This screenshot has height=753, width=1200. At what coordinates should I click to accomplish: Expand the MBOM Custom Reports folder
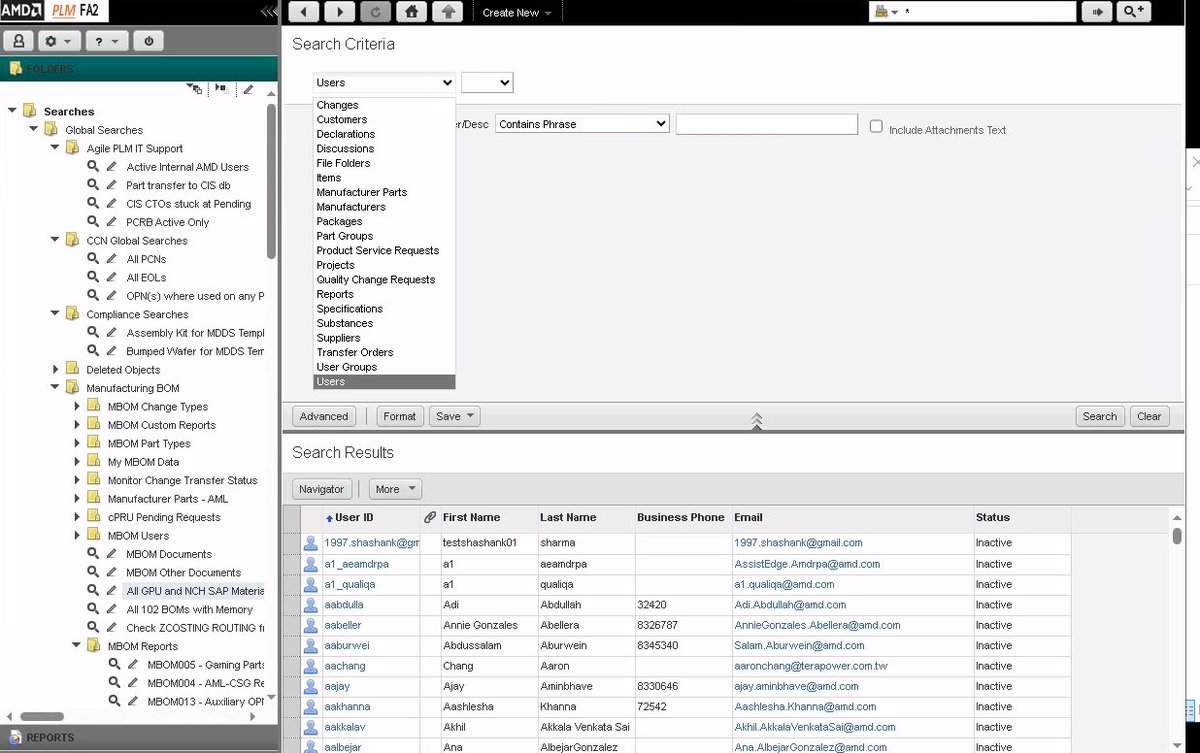pyautogui.click(x=77, y=425)
